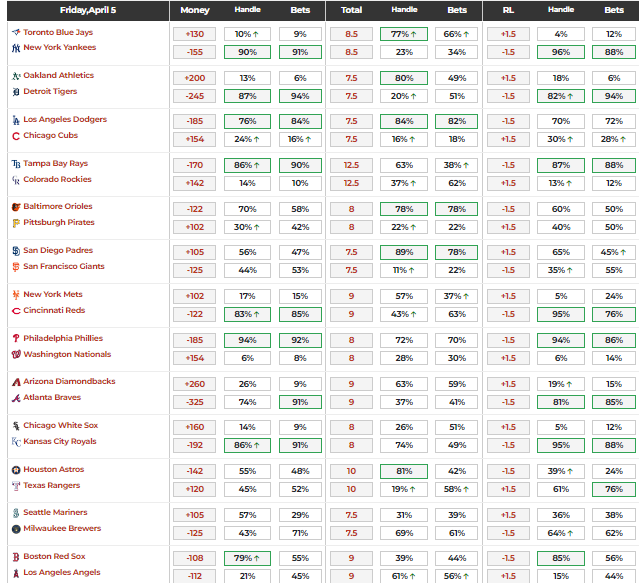Image resolution: width=644 pixels, height=583 pixels.
Task: Click the Yankees 90% money handle cell
Action: tap(247, 52)
